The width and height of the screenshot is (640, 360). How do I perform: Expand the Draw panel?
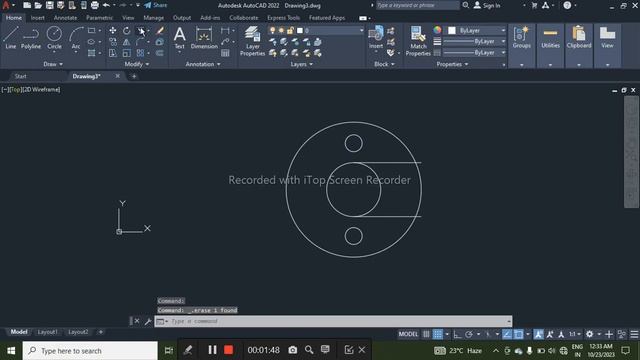[53, 64]
